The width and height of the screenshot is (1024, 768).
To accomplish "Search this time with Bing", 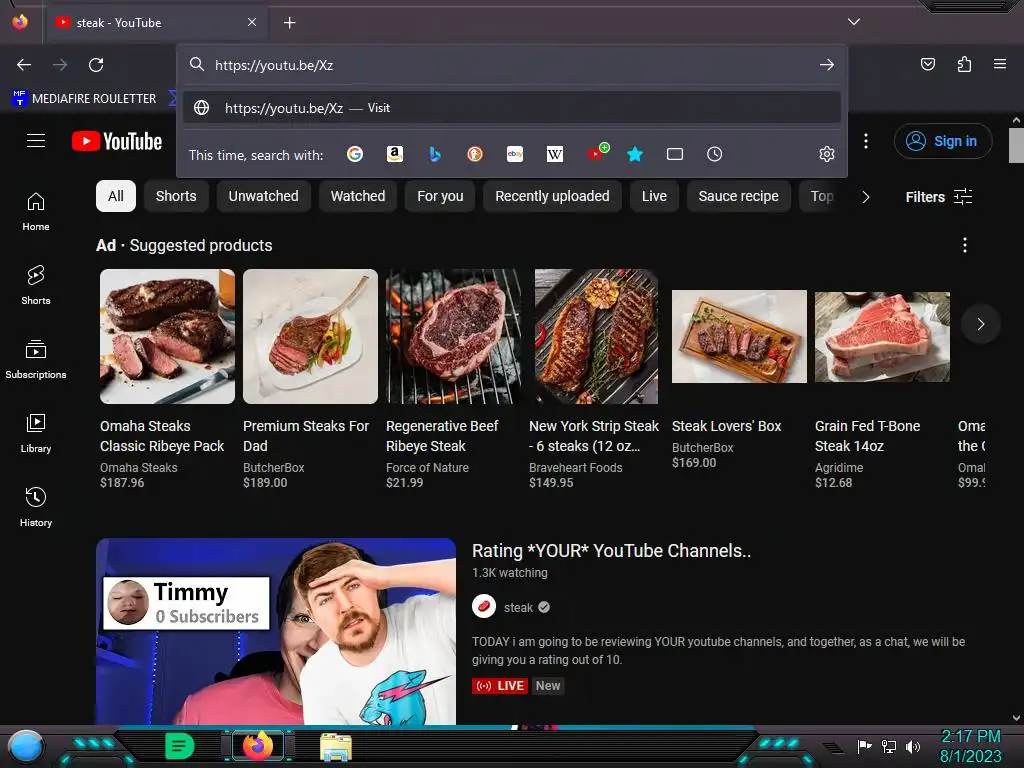I will pos(435,154).
